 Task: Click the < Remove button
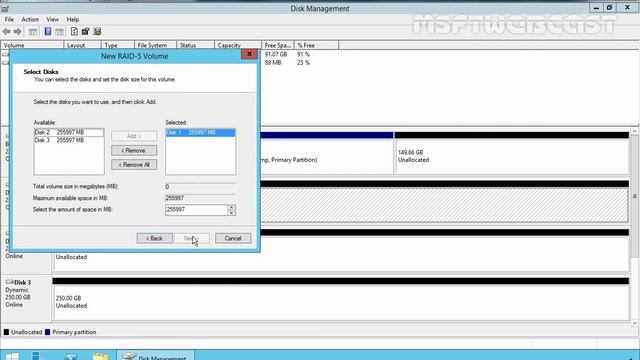(134, 151)
